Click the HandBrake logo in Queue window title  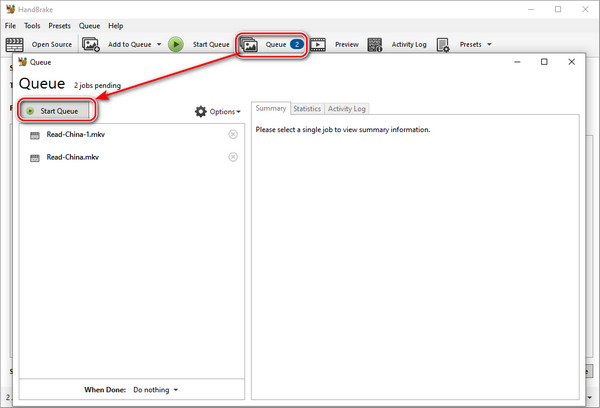(x=23, y=62)
